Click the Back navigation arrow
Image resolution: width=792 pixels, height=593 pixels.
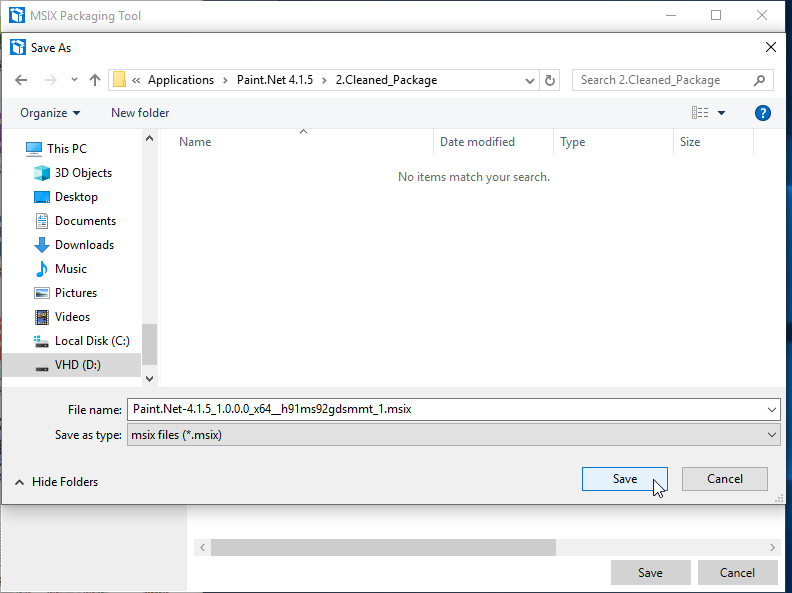point(21,80)
